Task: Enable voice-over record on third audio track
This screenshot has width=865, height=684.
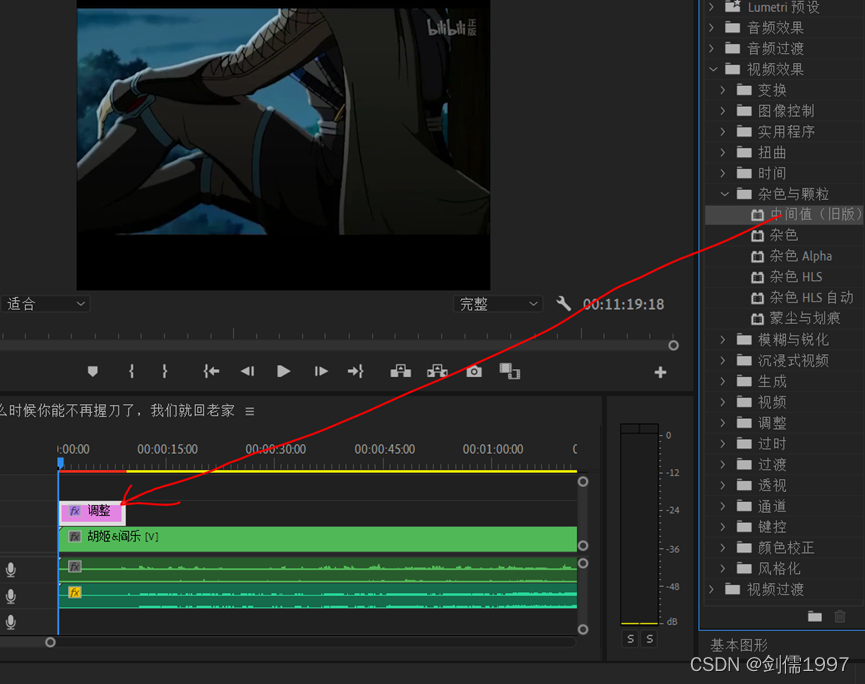Action: (x=10, y=622)
